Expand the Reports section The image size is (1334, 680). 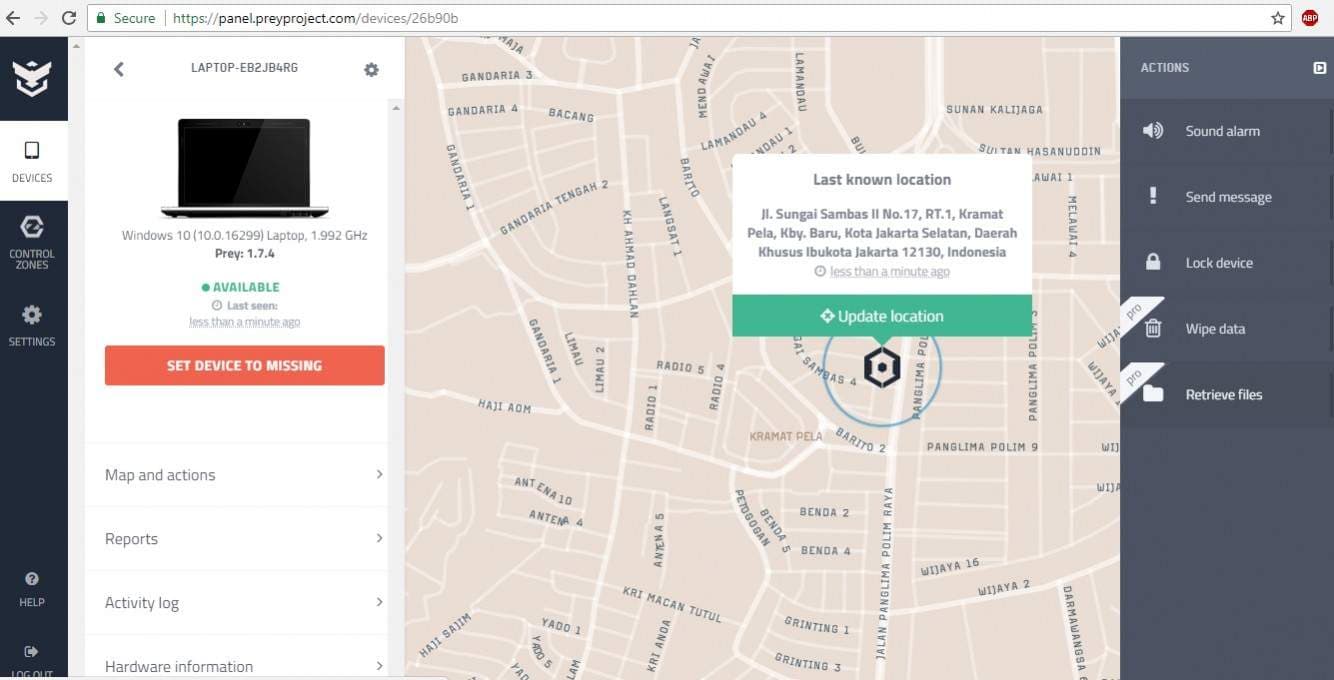245,539
